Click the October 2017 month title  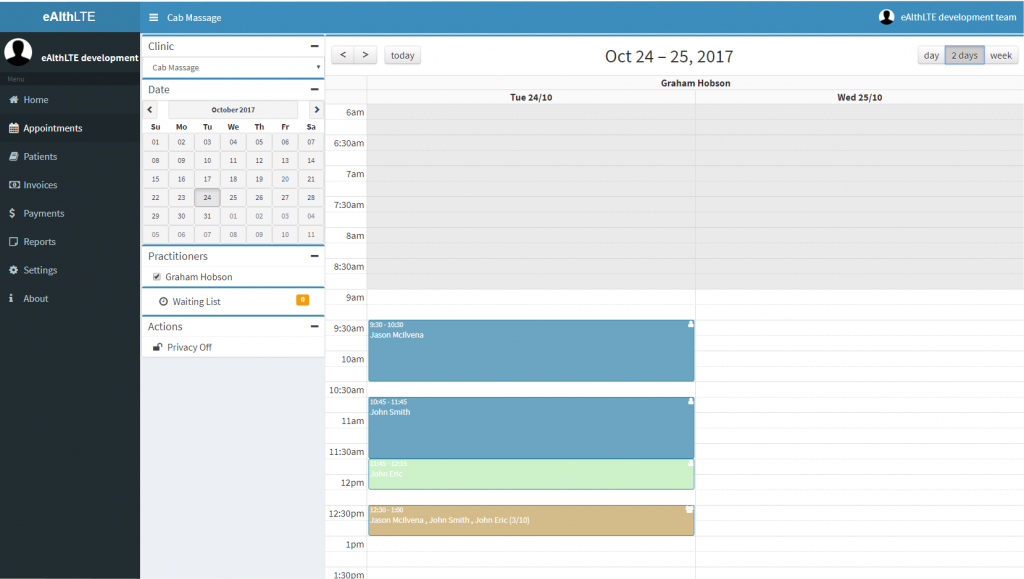pos(233,110)
